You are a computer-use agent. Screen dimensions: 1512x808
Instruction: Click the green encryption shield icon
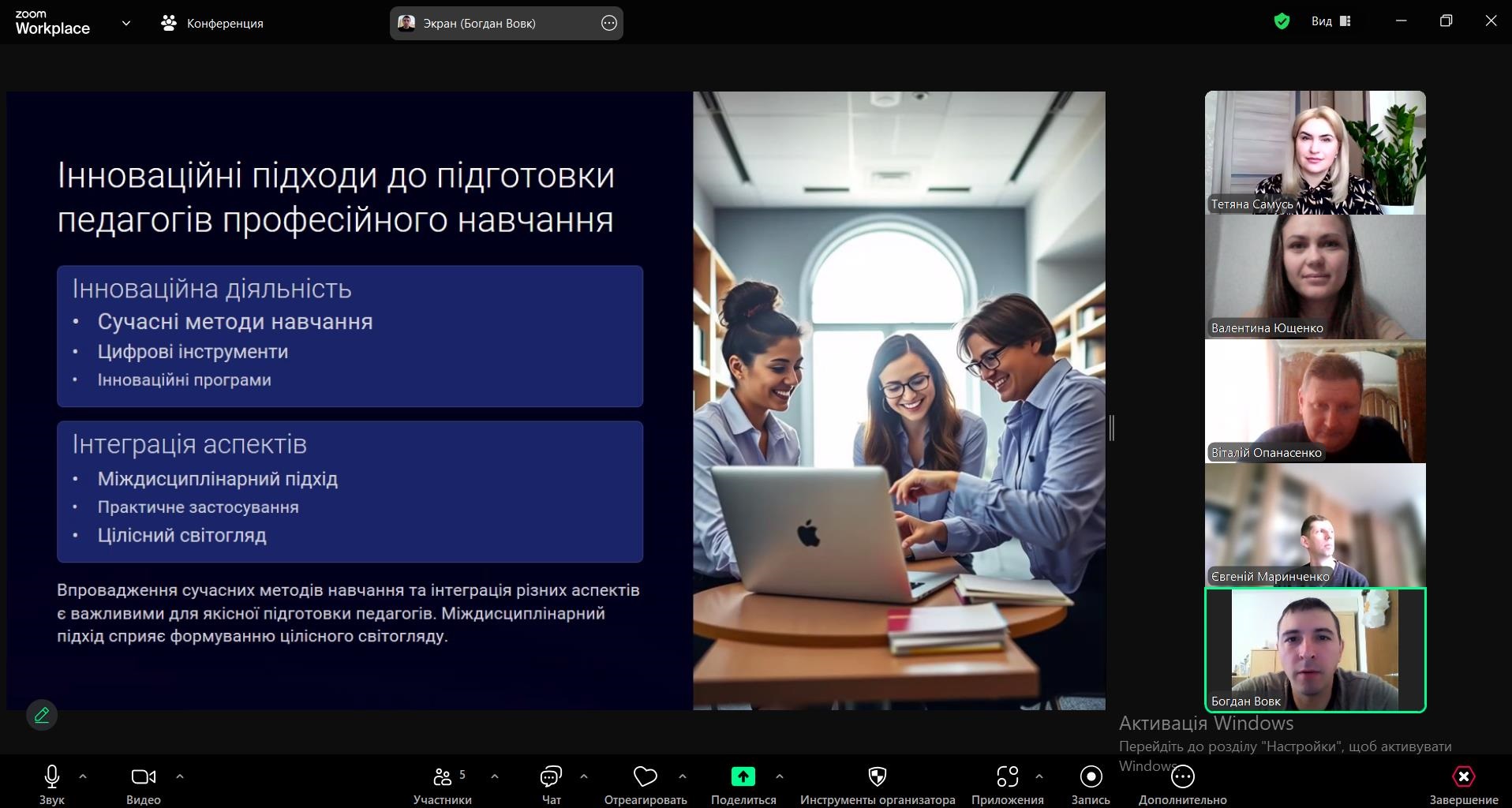pyautogui.click(x=1282, y=21)
